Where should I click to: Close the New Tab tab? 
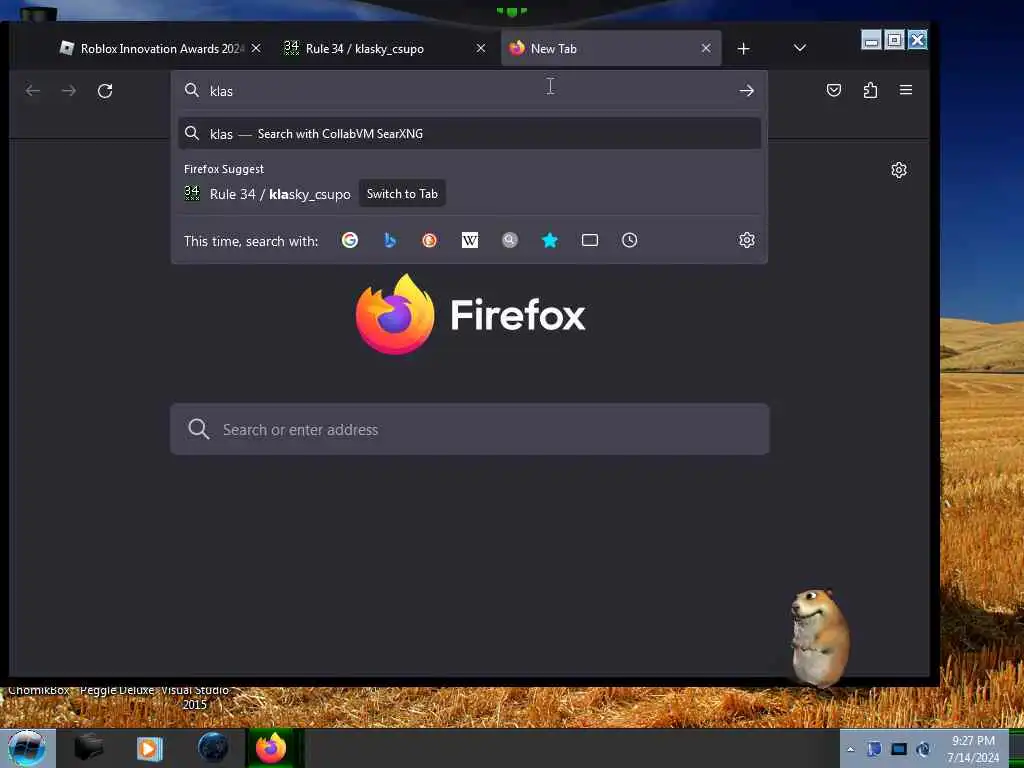tap(706, 48)
